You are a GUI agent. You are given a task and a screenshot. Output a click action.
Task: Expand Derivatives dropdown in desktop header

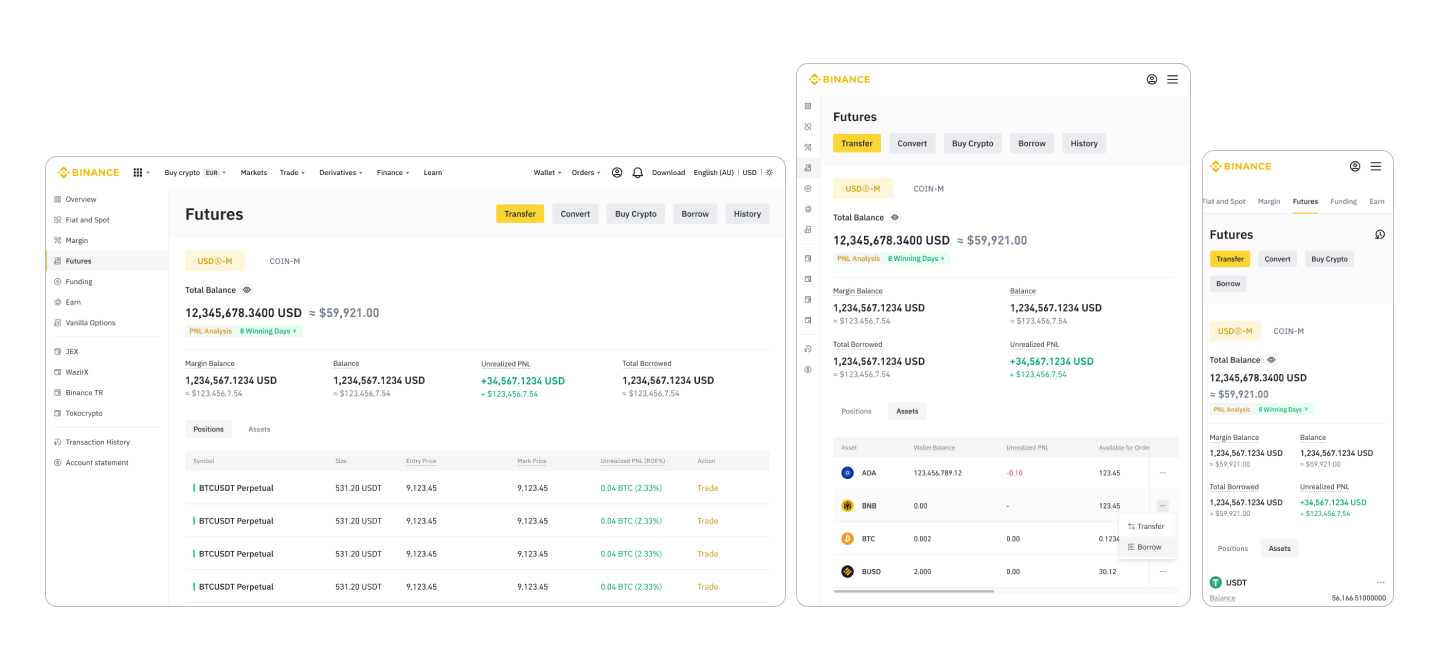[x=340, y=172]
